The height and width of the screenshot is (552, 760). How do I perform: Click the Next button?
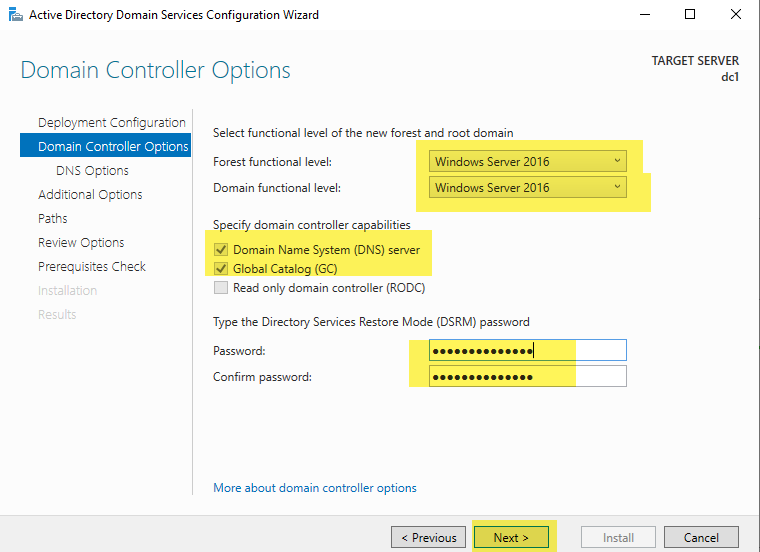[511, 537]
